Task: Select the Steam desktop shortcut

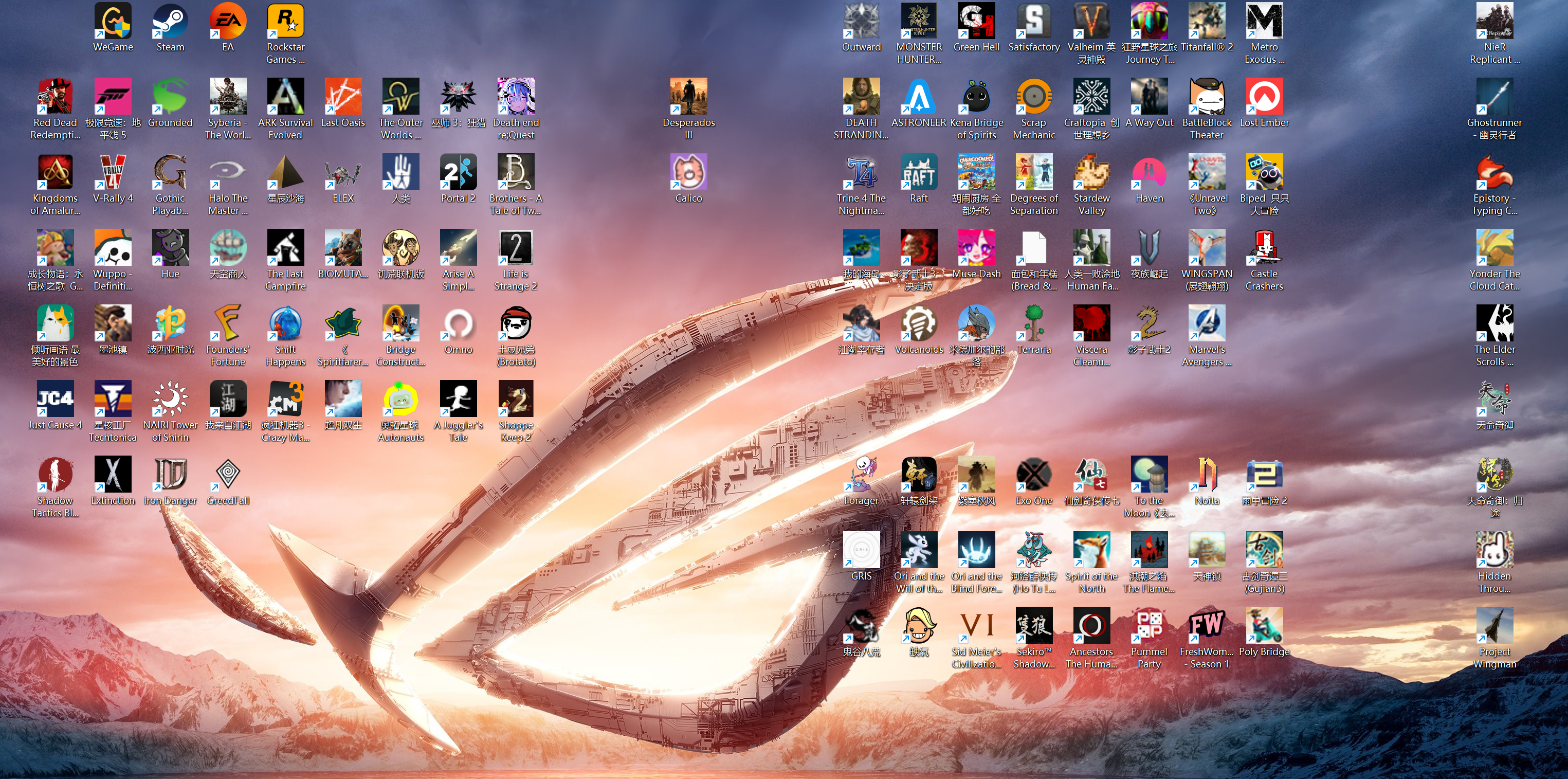Action: (170, 21)
